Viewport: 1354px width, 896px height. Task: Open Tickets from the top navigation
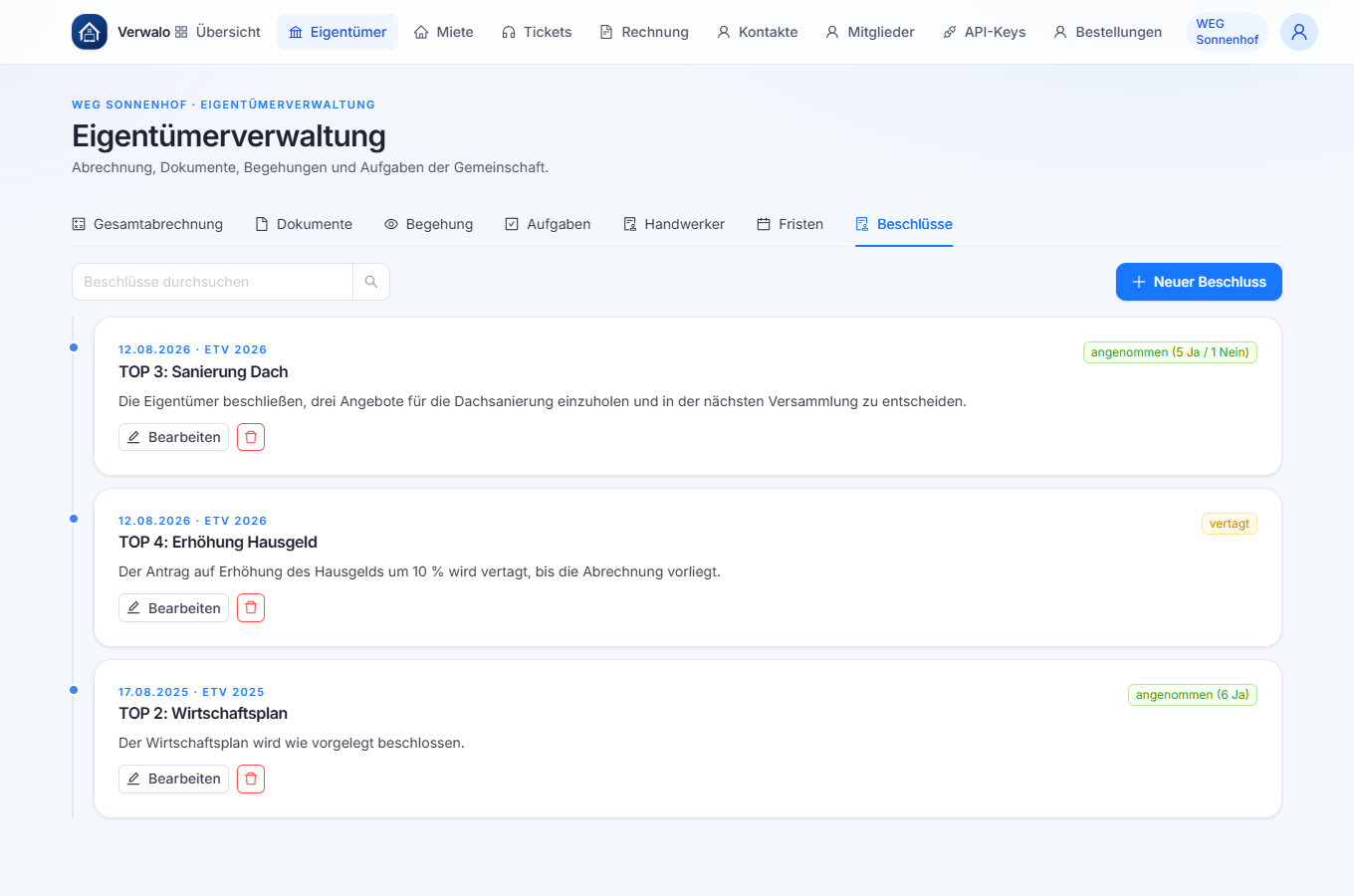(x=537, y=32)
